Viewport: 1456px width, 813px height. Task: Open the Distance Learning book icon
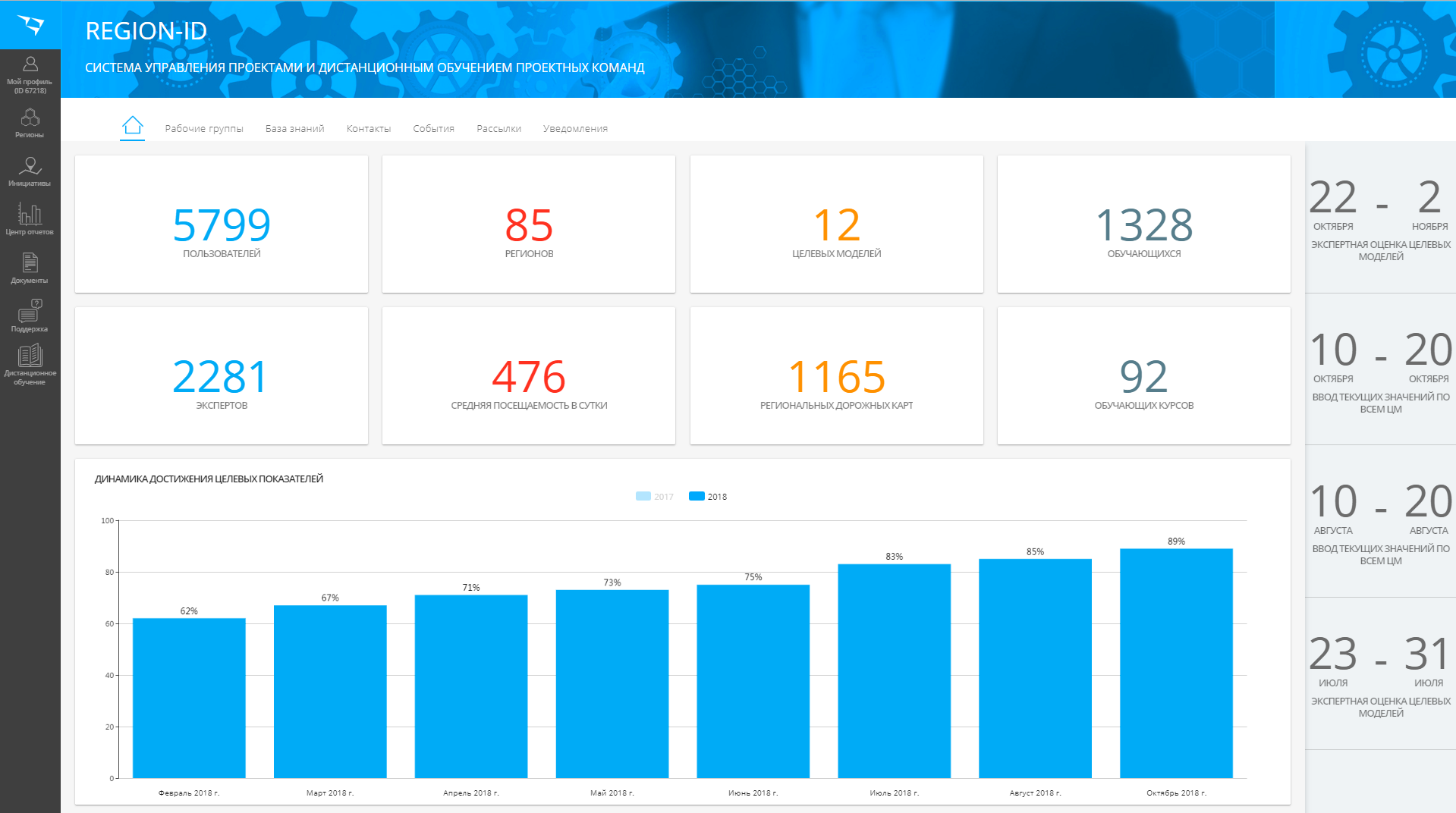30,356
